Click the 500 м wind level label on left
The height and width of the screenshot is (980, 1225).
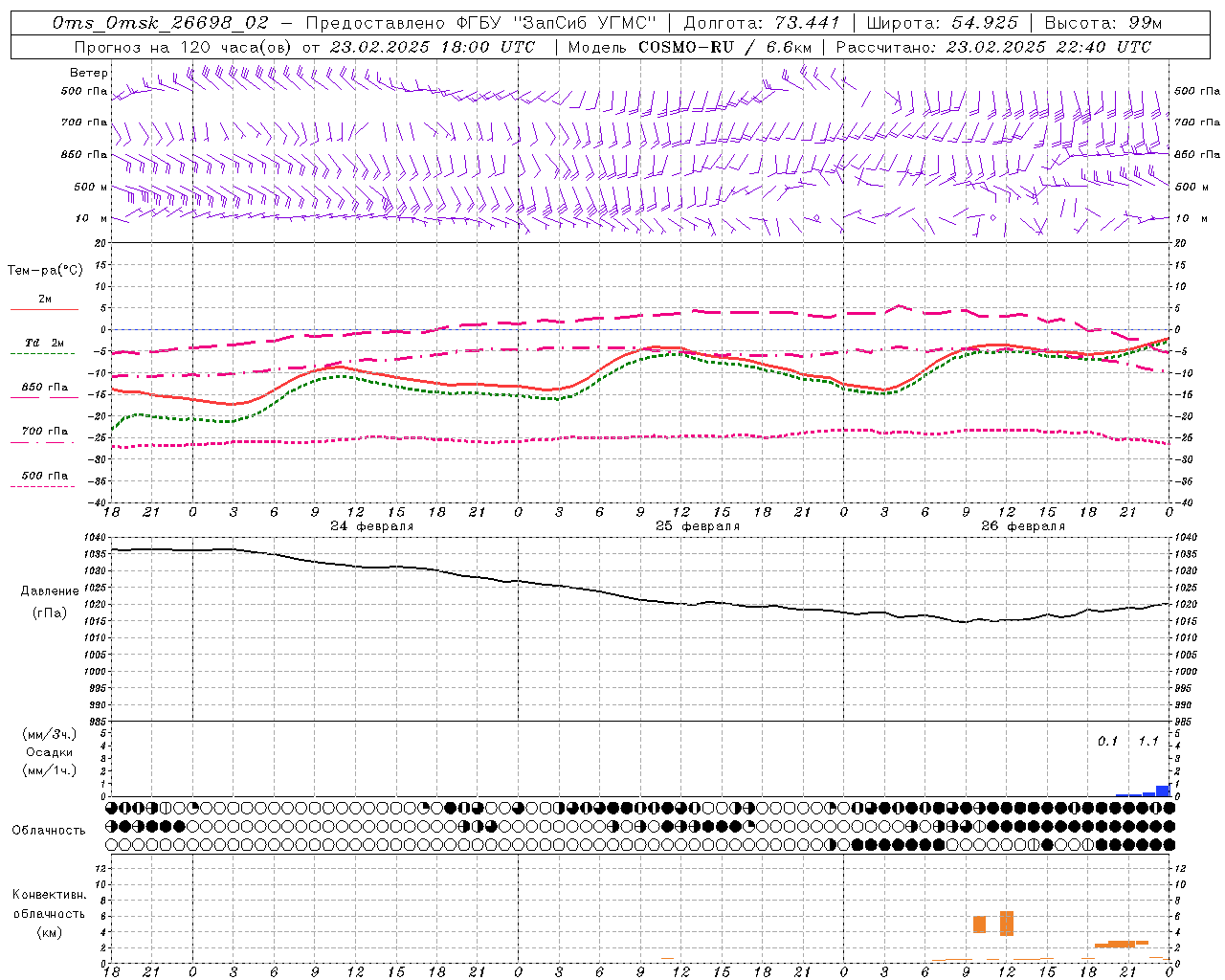(x=91, y=187)
